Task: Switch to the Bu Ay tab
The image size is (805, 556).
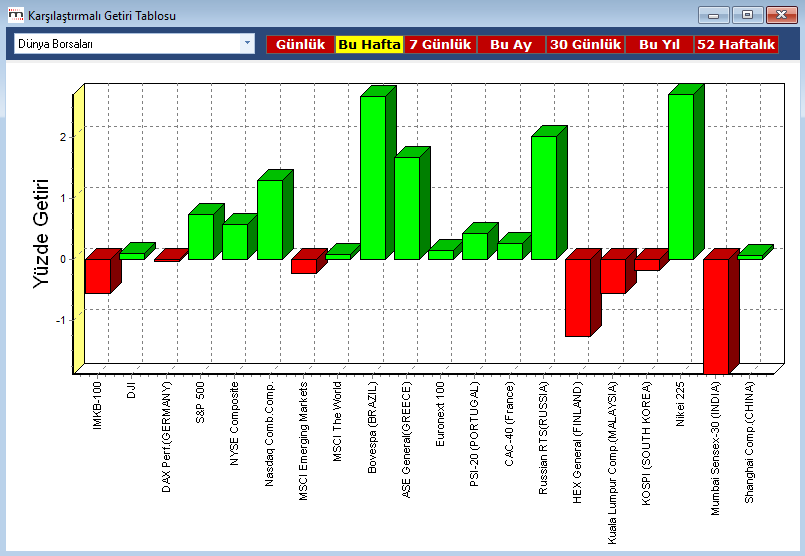Action: pos(511,44)
